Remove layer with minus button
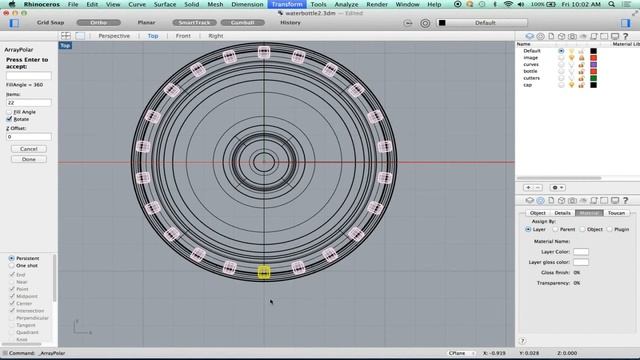This screenshot has width=640, height=360. tap(538, 187)
